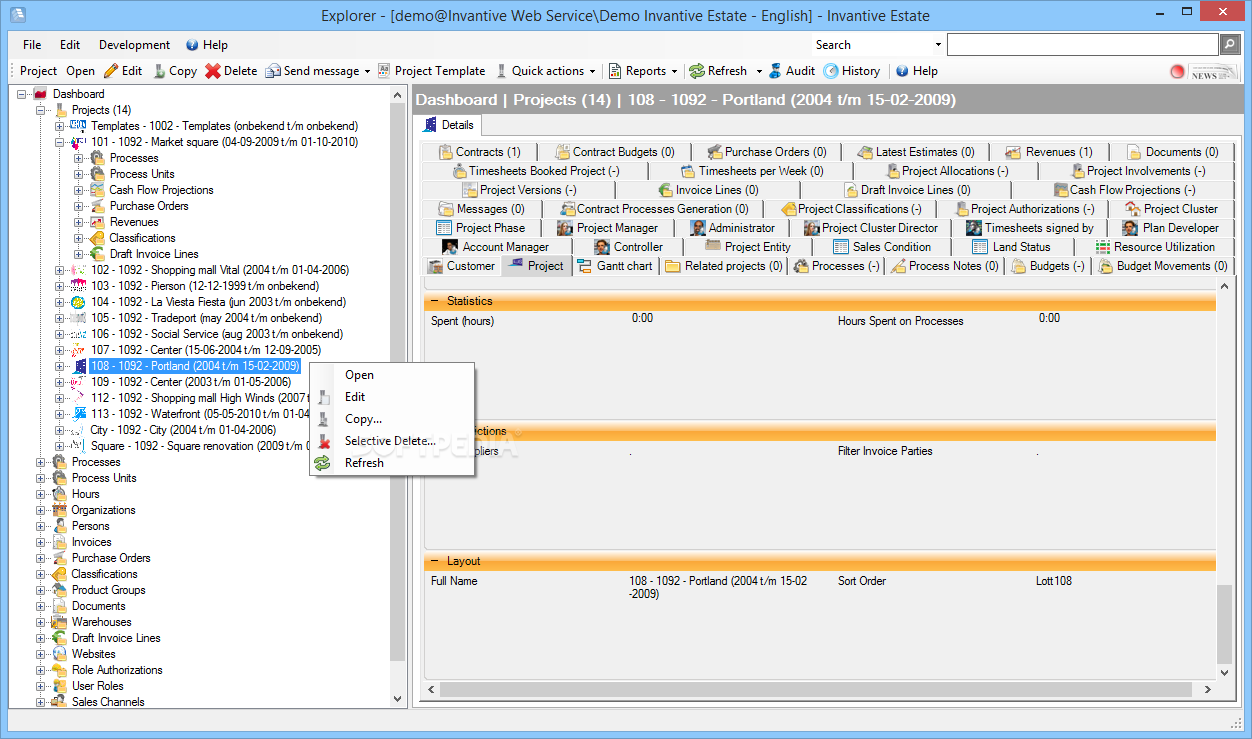Click the Dashboard tree root icon

(x=41, y=94)
